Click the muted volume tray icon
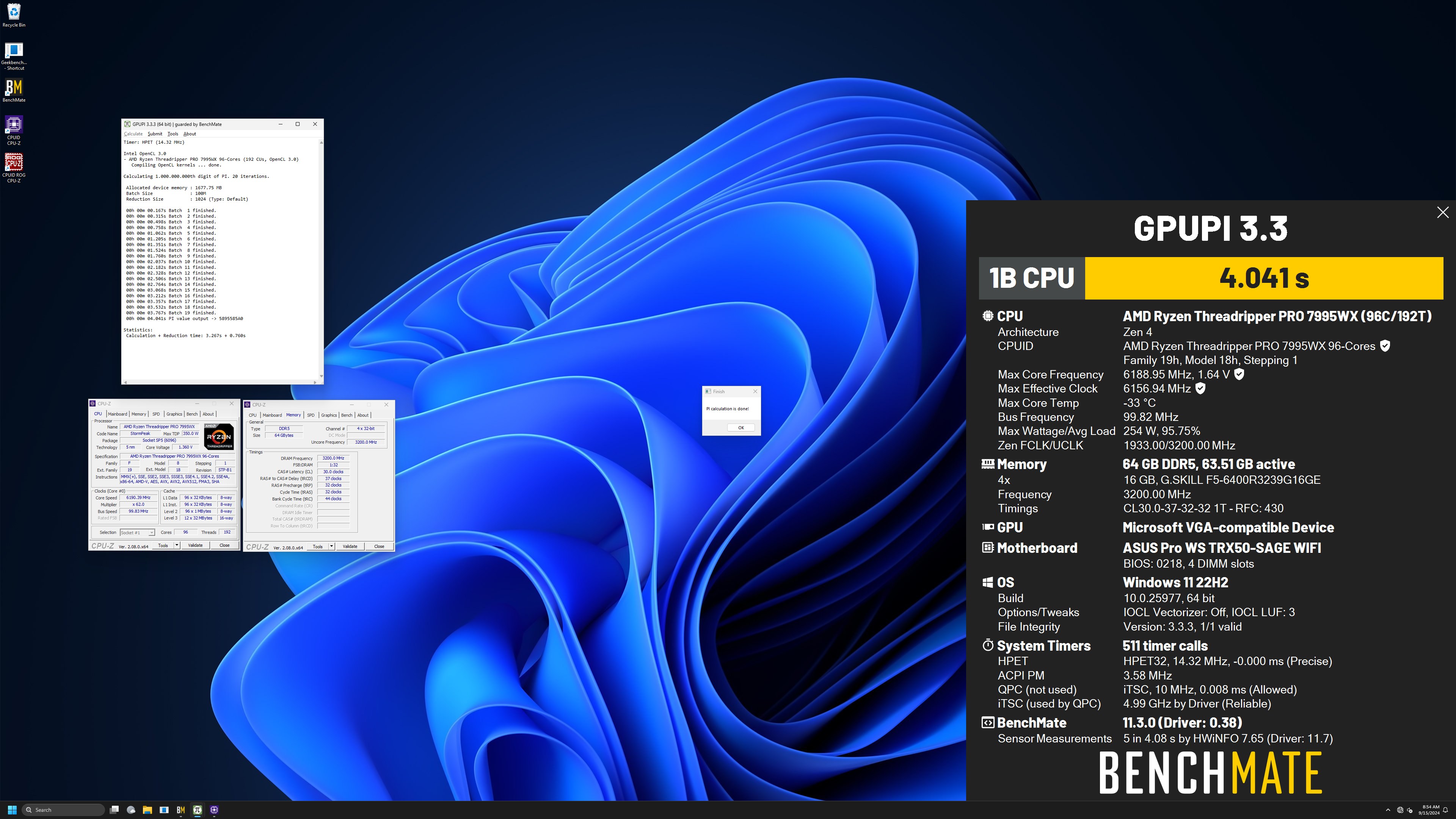The width and height of the screenshot is (1456, 819). click(x=1410, y=810)
